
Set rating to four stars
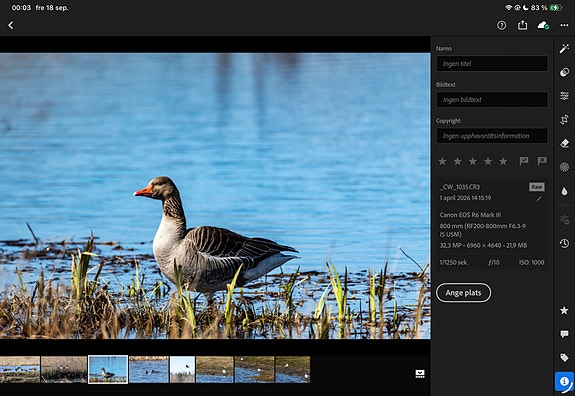click(x=488, y=161)
